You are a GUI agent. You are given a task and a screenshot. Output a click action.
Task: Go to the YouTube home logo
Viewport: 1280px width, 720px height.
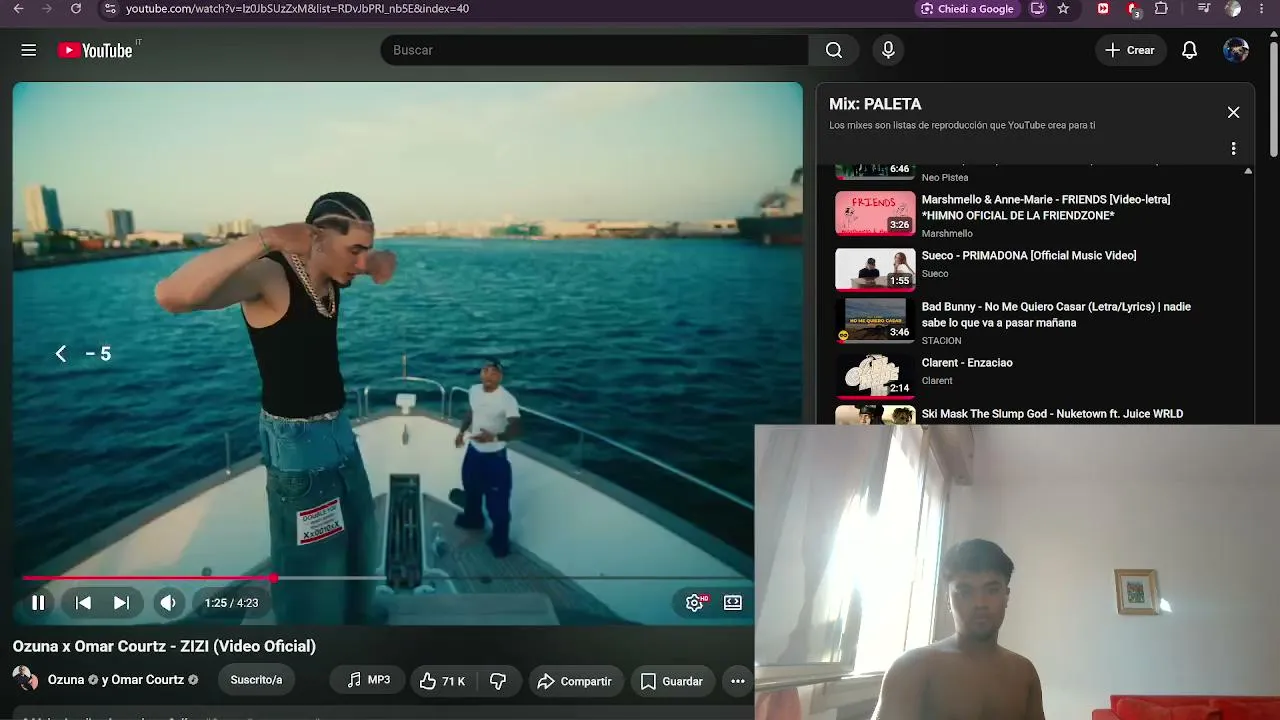coord(95,50)
